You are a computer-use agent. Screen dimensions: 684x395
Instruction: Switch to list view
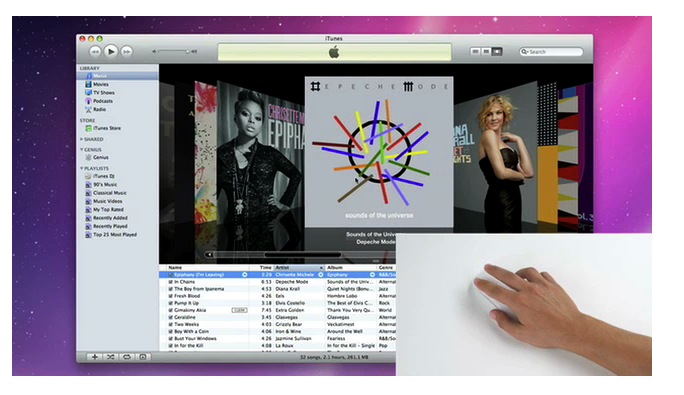(x=475, y=52)
